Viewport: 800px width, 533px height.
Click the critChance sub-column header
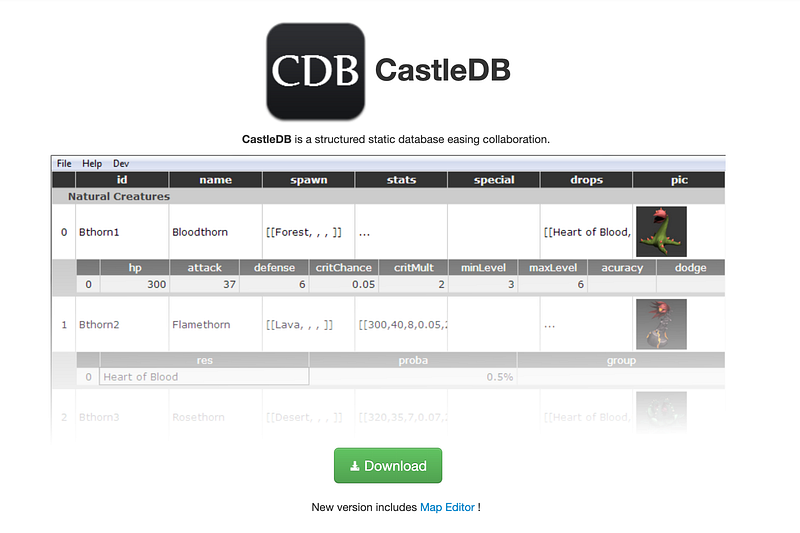pos(343,268)
